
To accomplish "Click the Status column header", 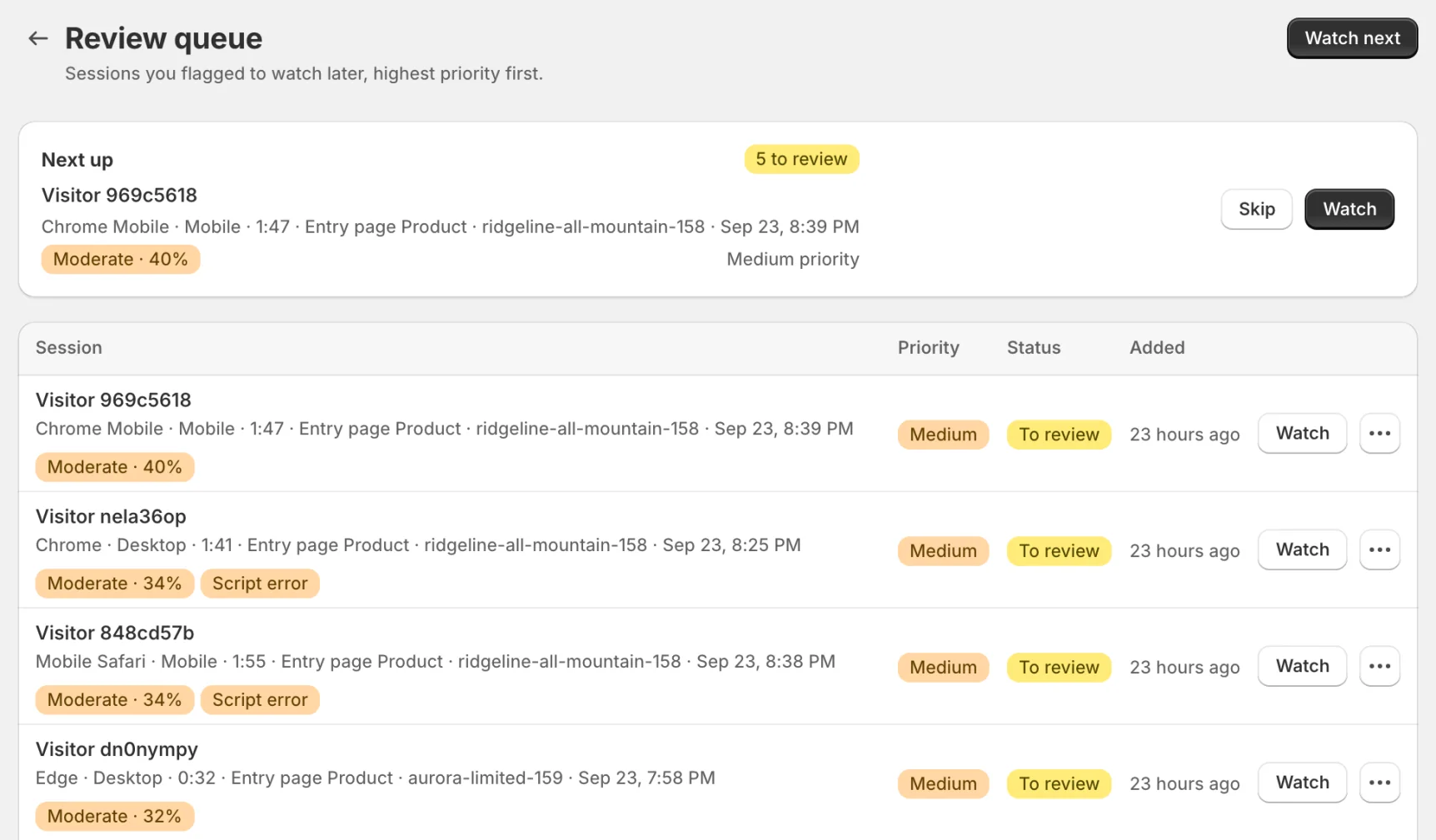I will pos(1034,348).
